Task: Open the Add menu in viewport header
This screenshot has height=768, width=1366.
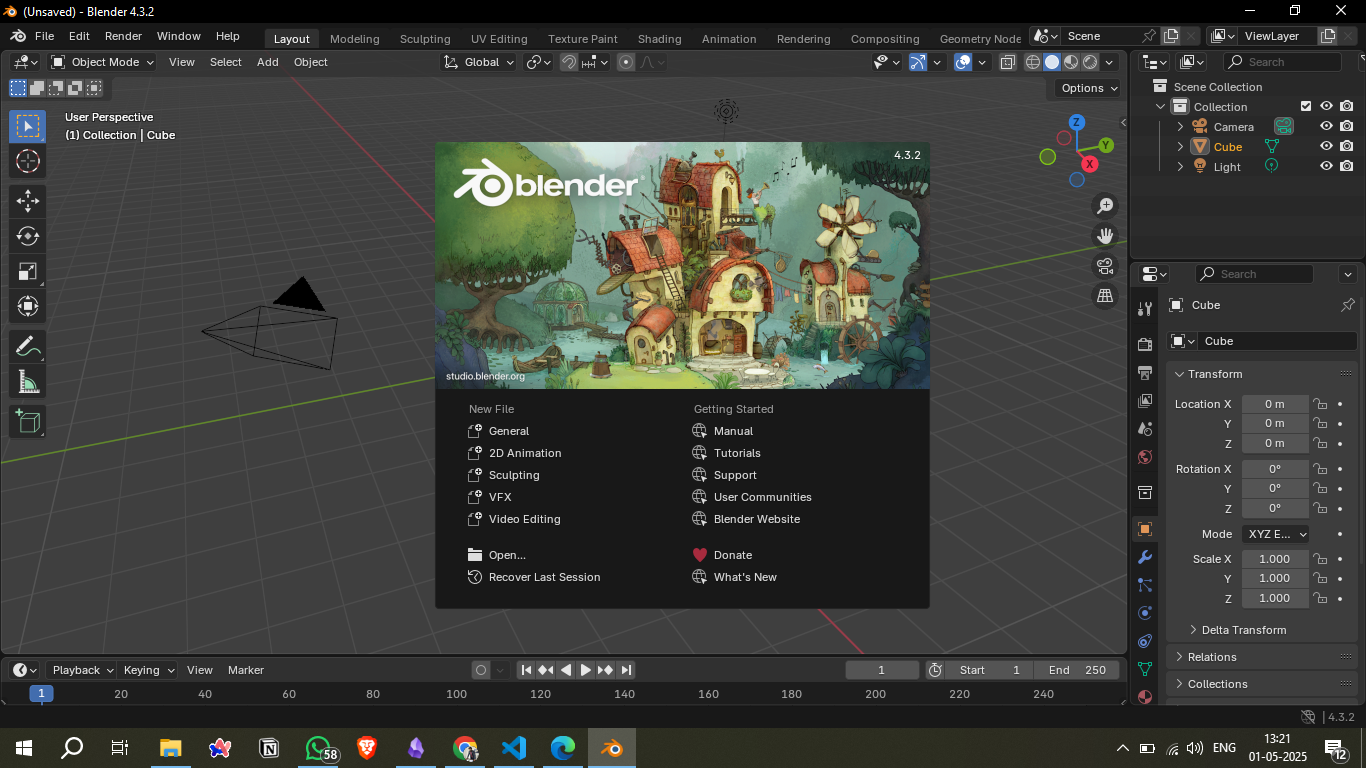Action: 267,62
